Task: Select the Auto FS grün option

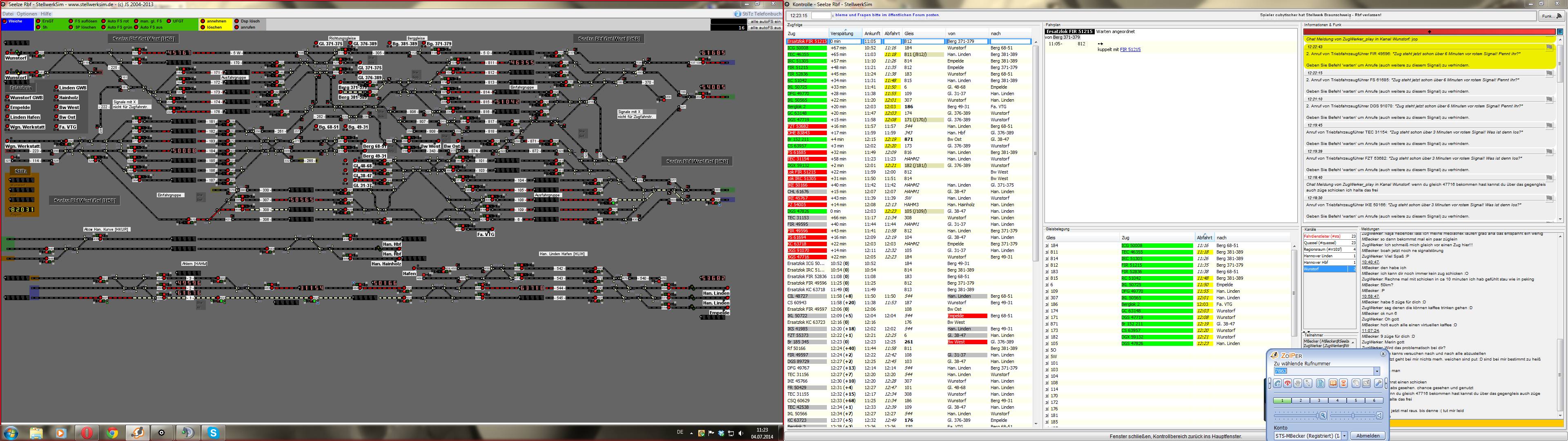Action: (x=104, y=27)
